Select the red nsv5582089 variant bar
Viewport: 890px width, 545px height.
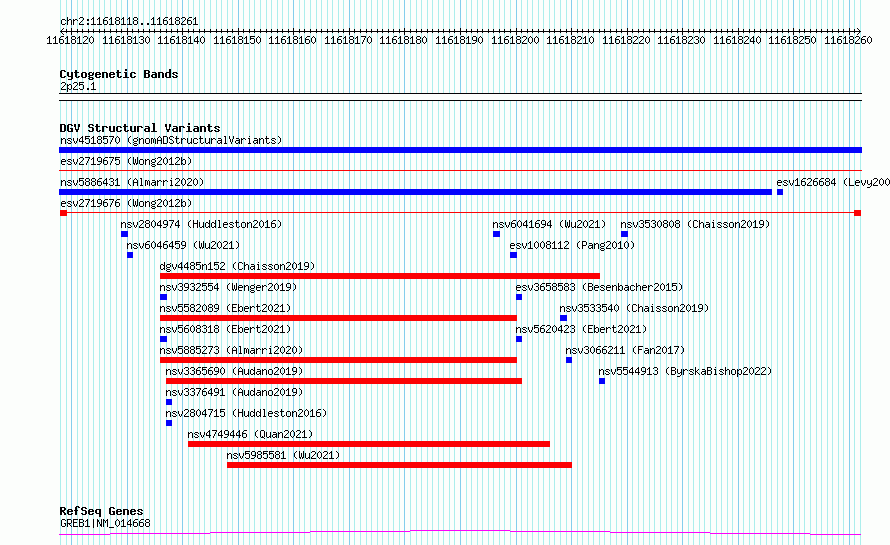click(338, 318)
